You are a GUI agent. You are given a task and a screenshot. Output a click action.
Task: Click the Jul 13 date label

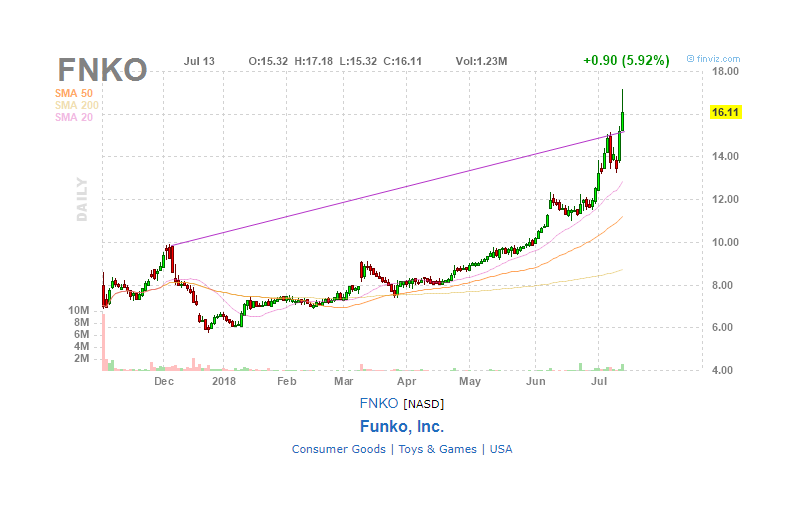(x=199, y=61)
